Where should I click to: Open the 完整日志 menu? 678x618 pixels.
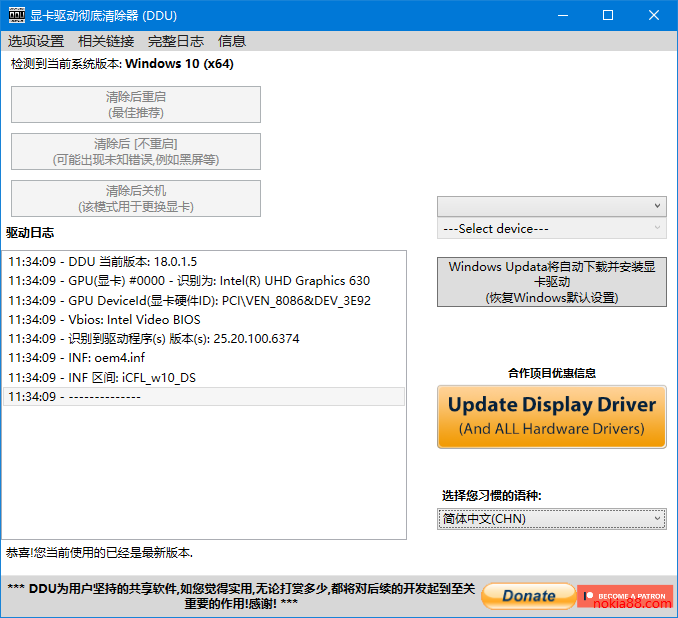(x=176, y=41)
